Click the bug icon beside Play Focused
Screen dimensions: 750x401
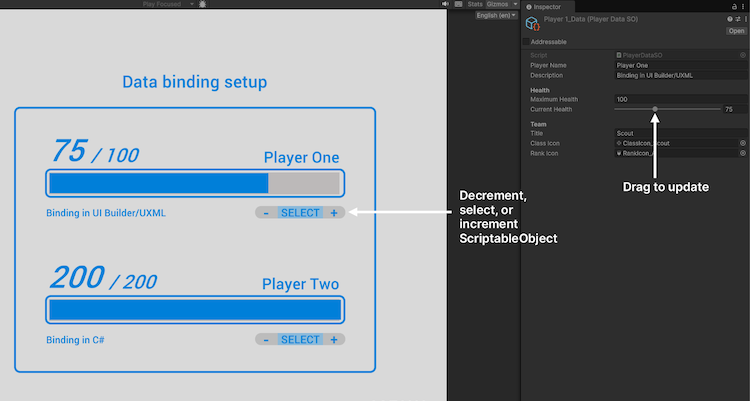(x=204, y=5)
